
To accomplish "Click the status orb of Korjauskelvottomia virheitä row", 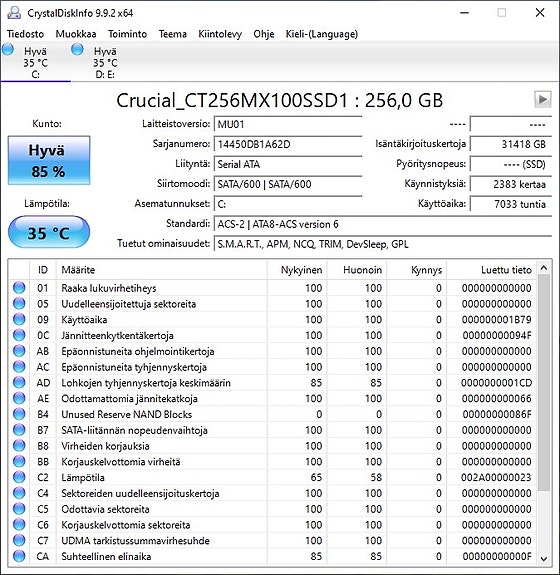I will click(19, 461).
